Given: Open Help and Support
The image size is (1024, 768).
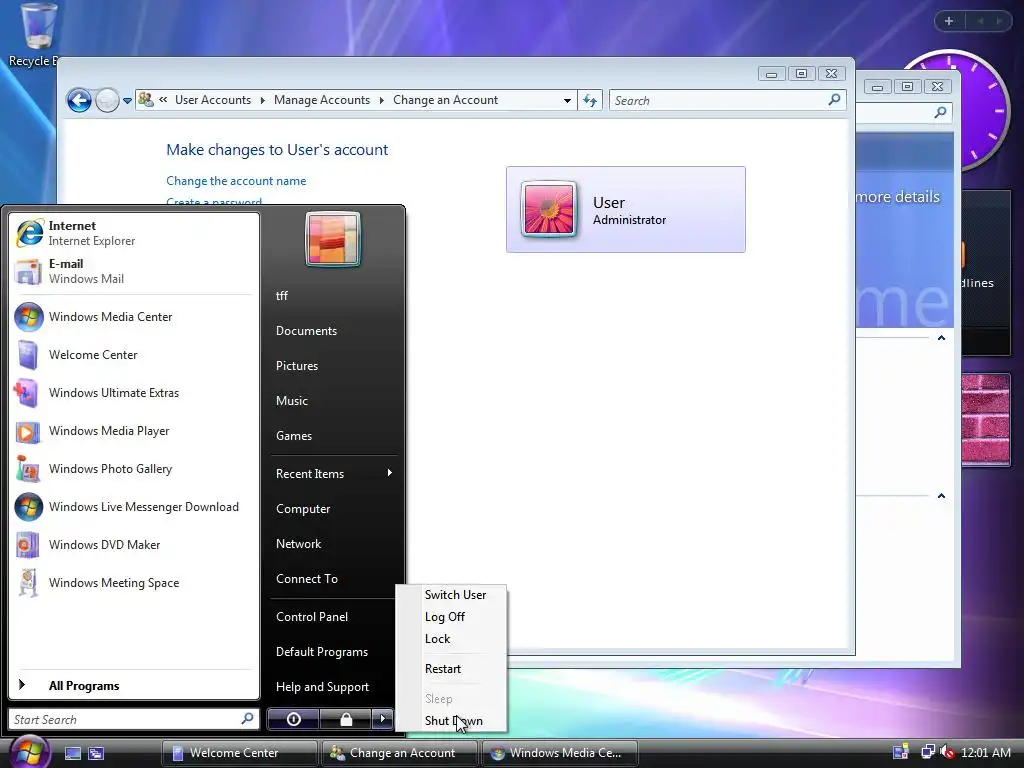Looking at the screenshot, I should [x=334, y=687].
